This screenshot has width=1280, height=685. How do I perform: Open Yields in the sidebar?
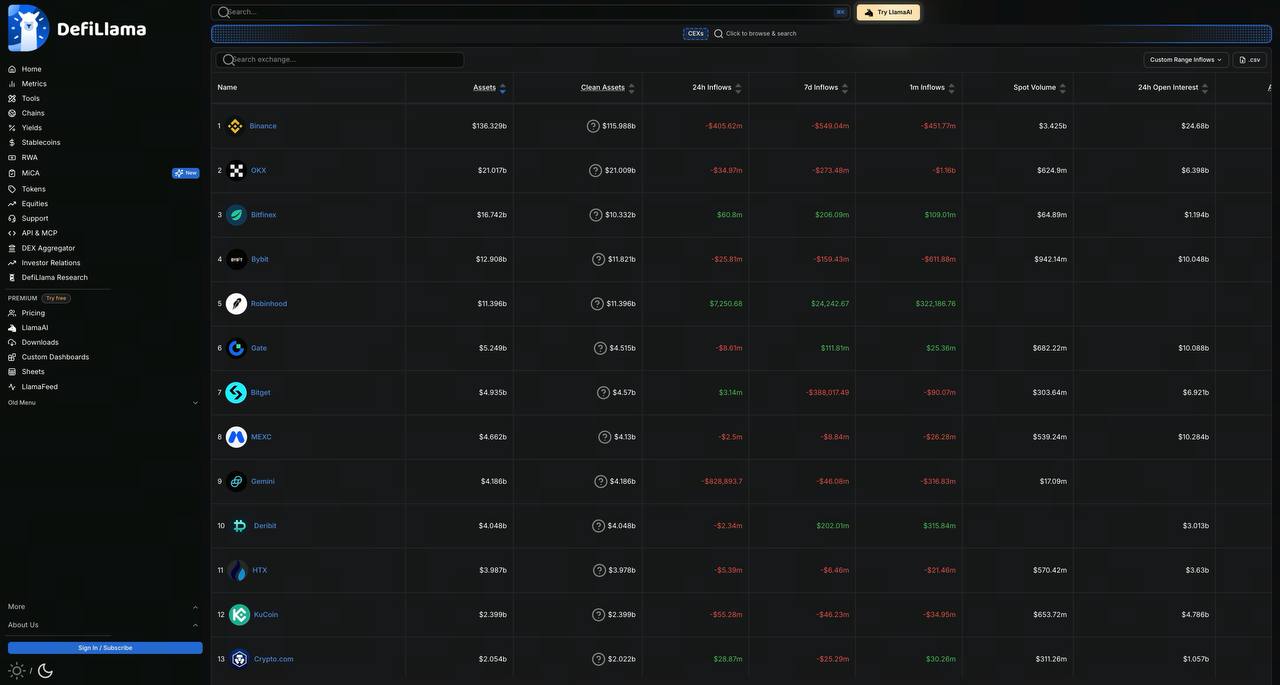[x=32, y=128]
